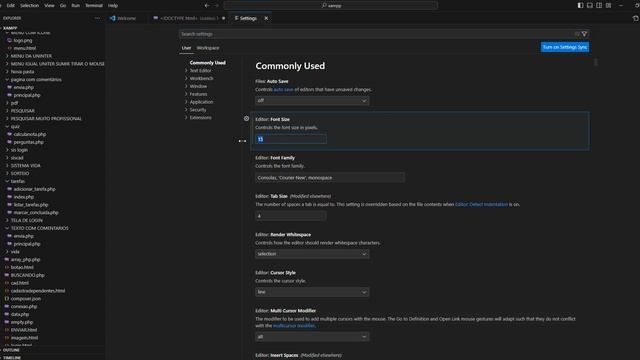Expand Extensions settings category

coord(200,118)
